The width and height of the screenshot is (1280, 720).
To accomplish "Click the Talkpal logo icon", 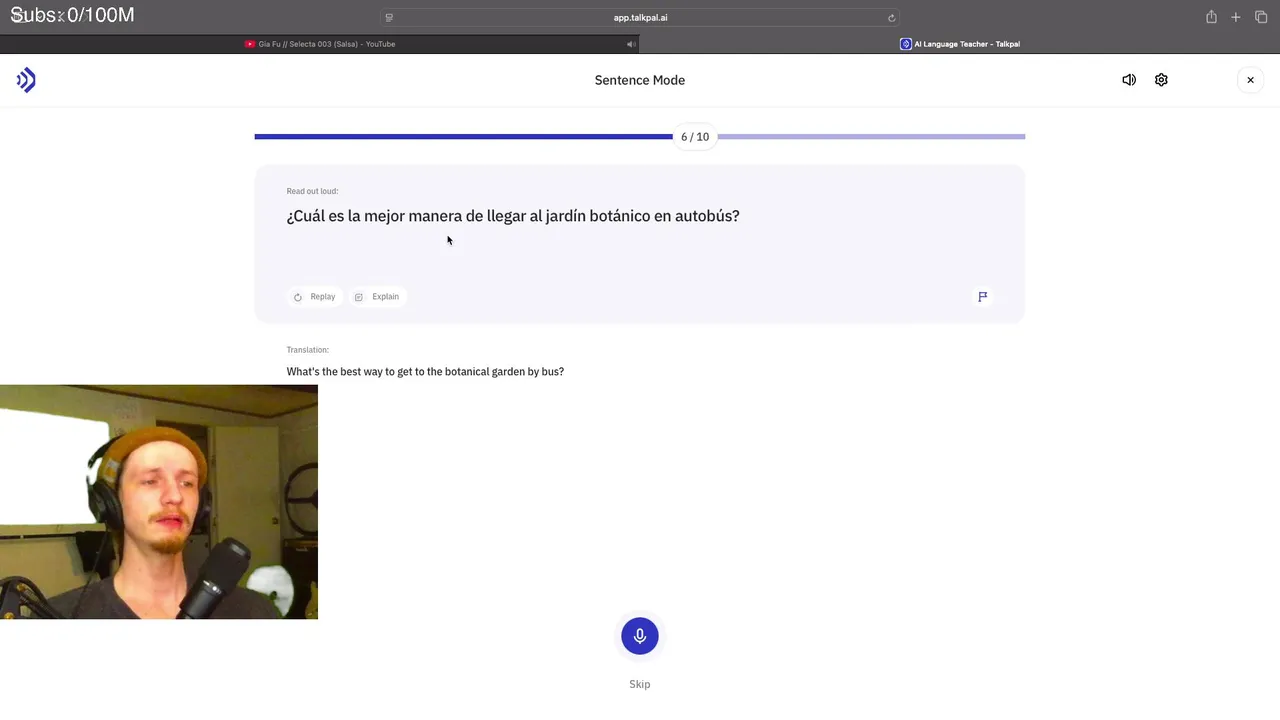I will (x=26, y=80).
